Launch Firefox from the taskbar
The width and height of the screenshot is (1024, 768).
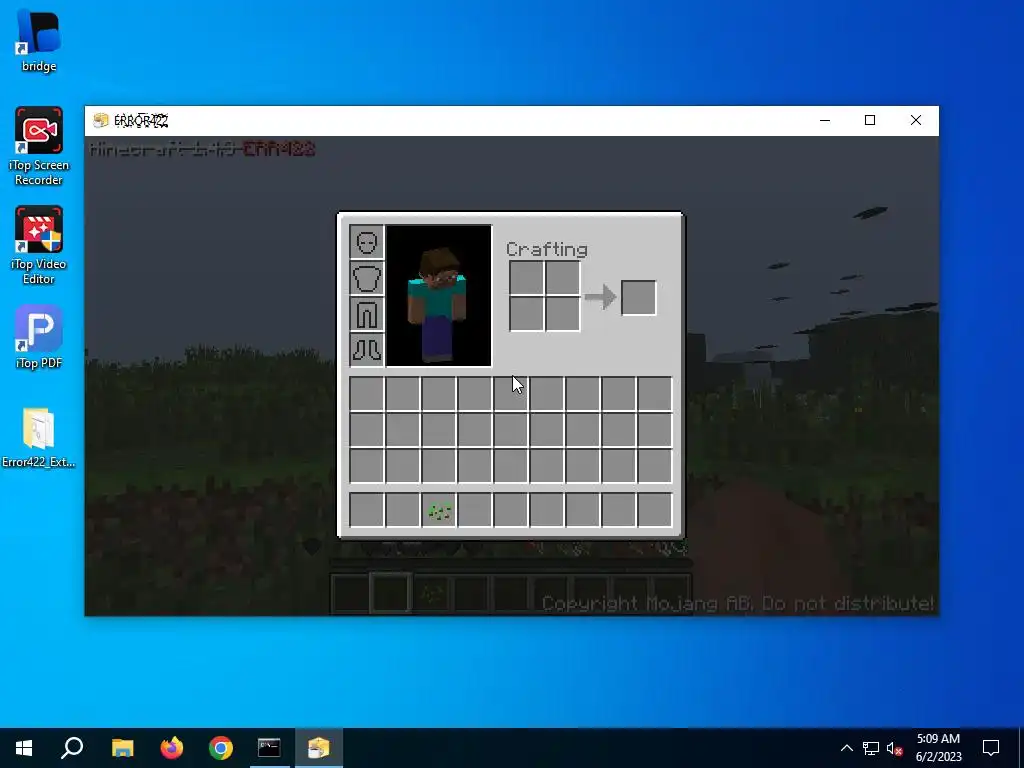172,748
